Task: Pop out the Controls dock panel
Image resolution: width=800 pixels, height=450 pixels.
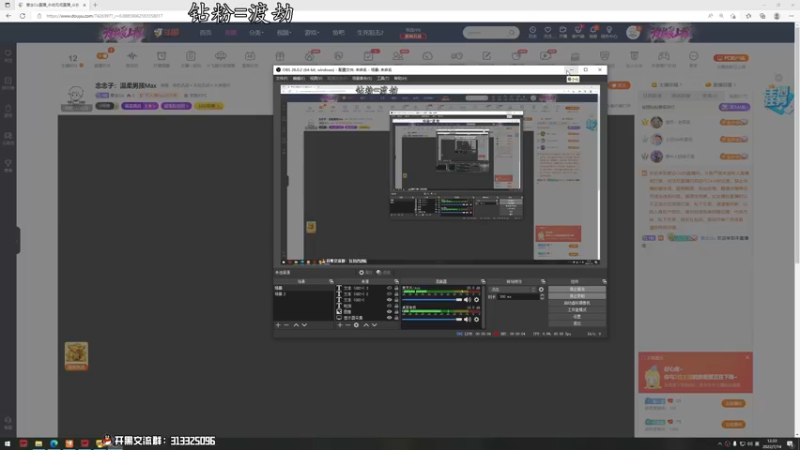Action: click(604, 282)
